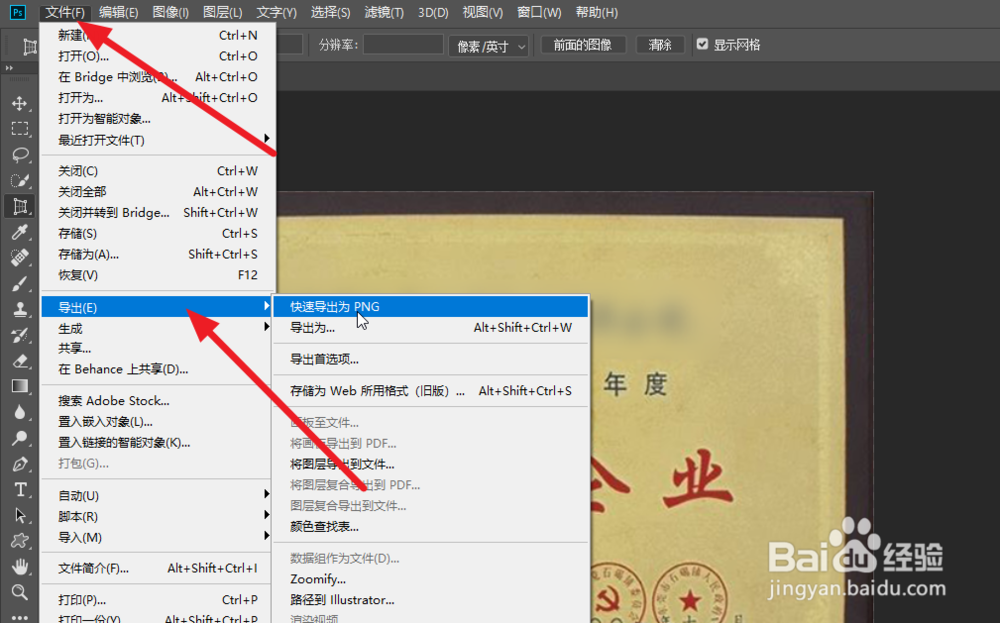Open the 3D(D) menu

point(433,12)
